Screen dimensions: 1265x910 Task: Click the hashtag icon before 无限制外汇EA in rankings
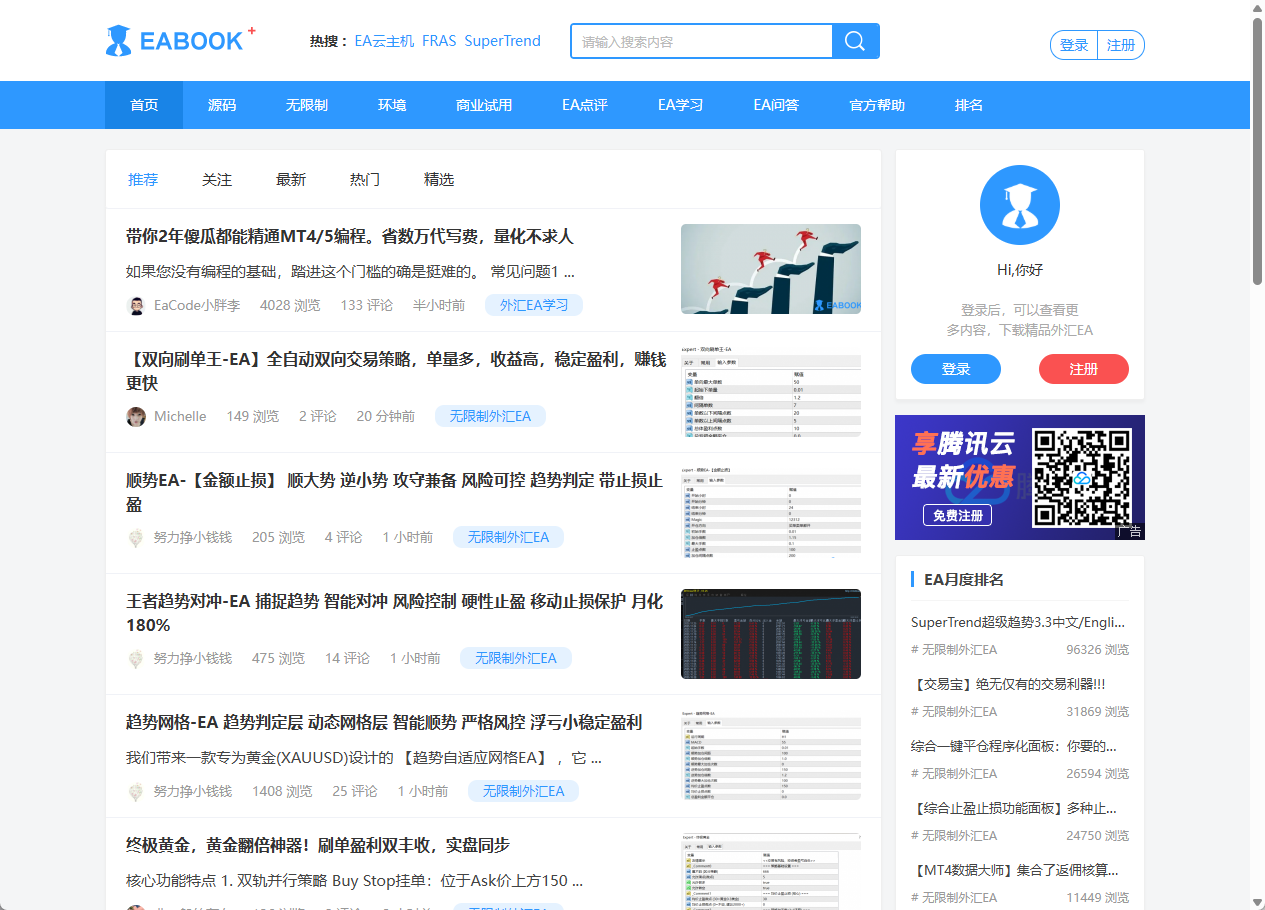coord(913,647)
